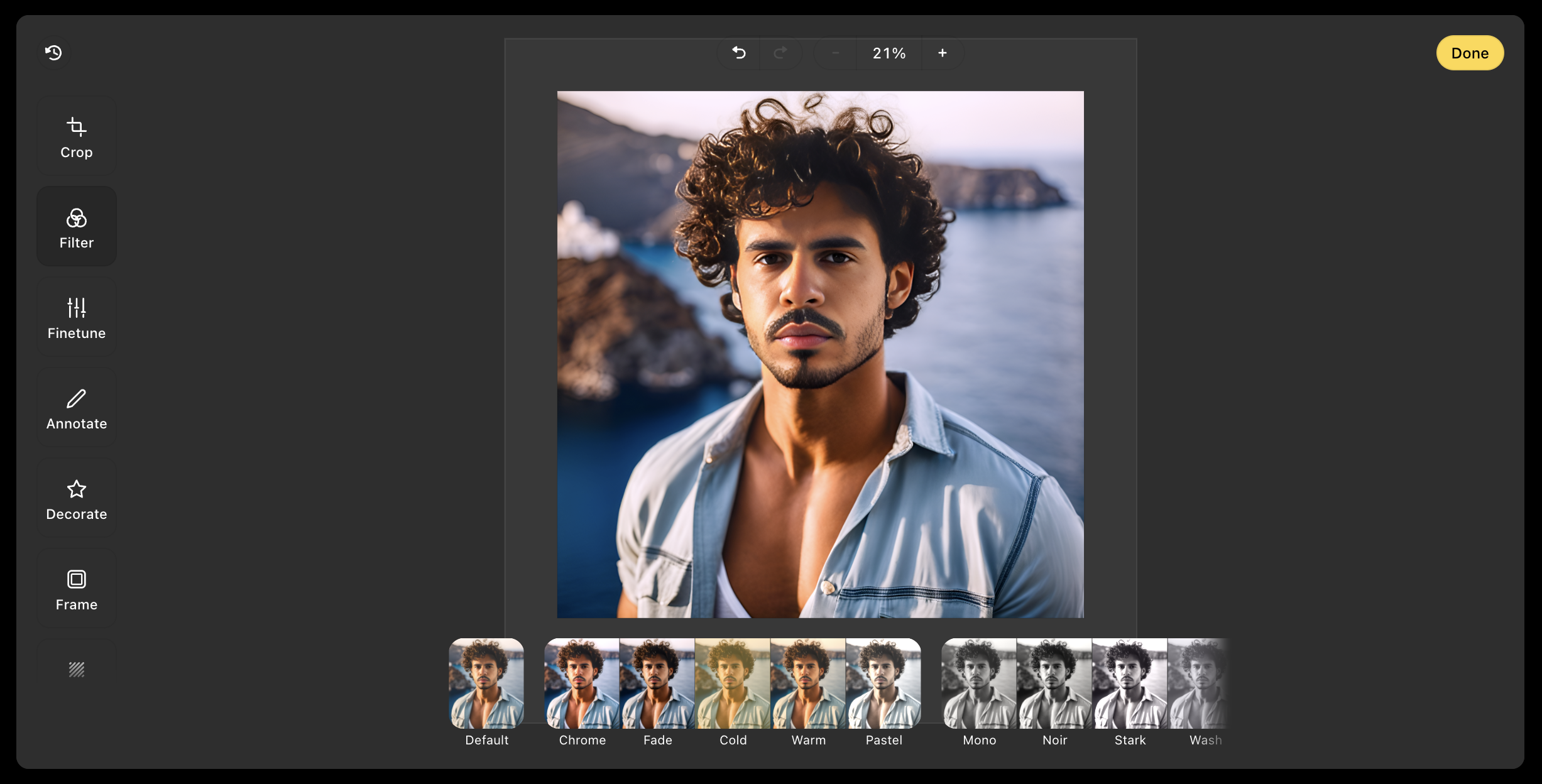Zoom in with the plus button
The width and height of the screenshot is (1542, 784).
click(943, 53)
